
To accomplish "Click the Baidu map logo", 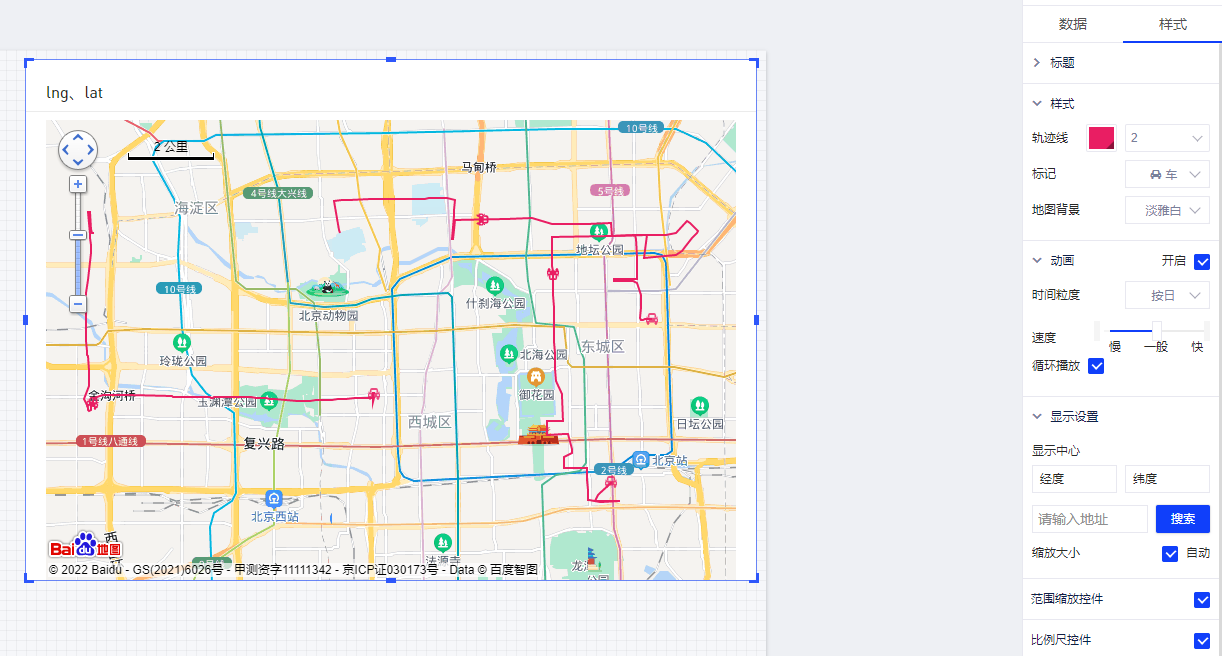I will click(x=86, y=546).
